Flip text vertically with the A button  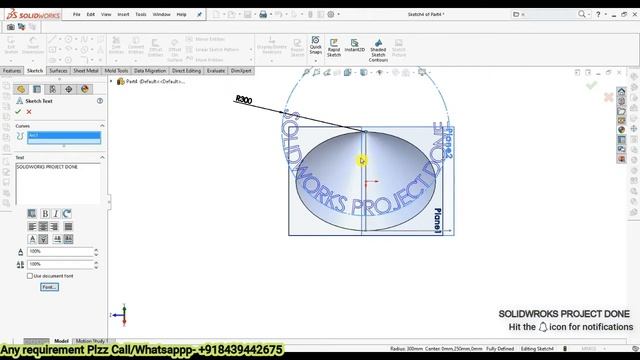tap(32, 239)
